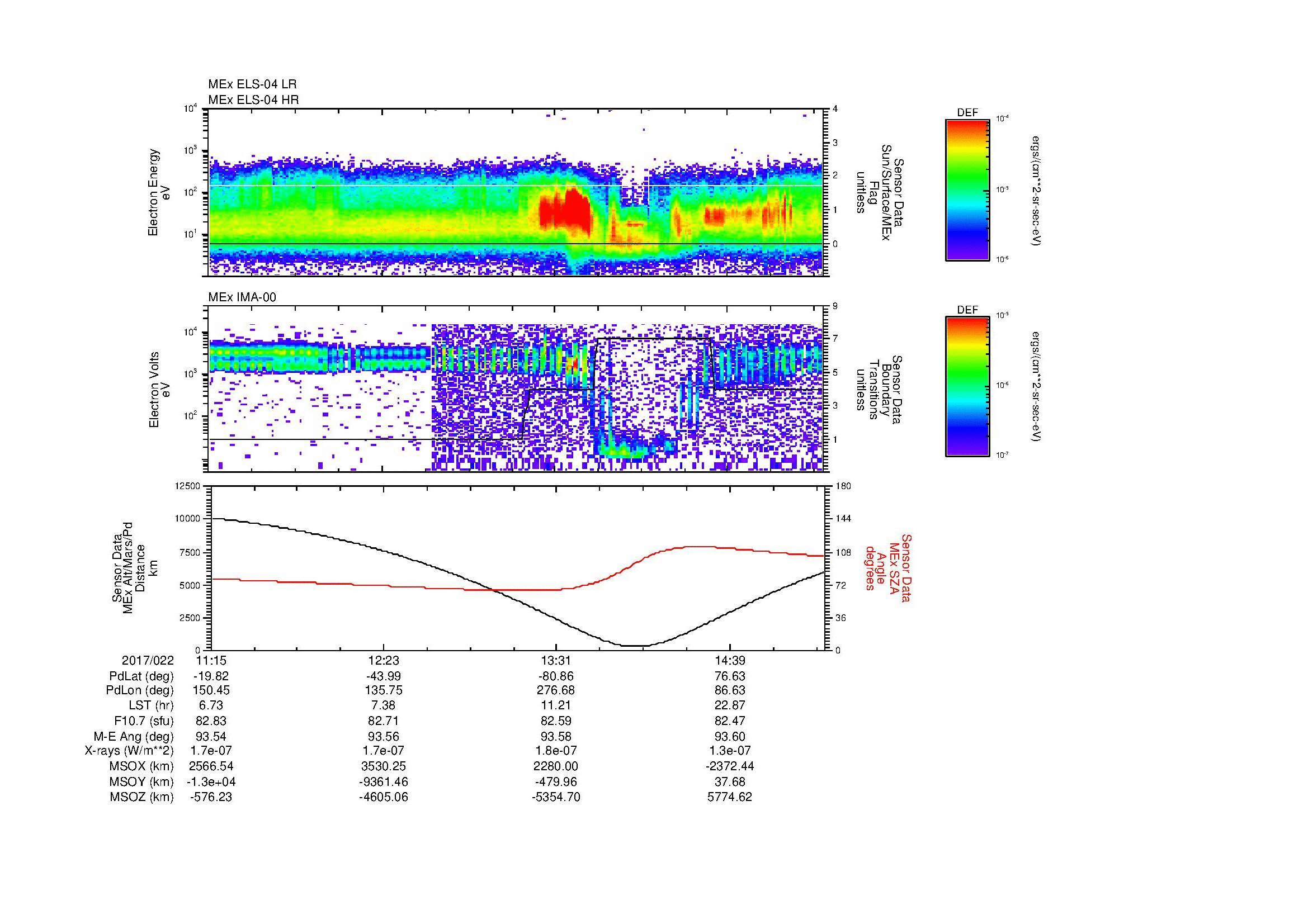
Task: Select the 14:39 time tick label
Action: pyautogui.click(x=730, y=661)
